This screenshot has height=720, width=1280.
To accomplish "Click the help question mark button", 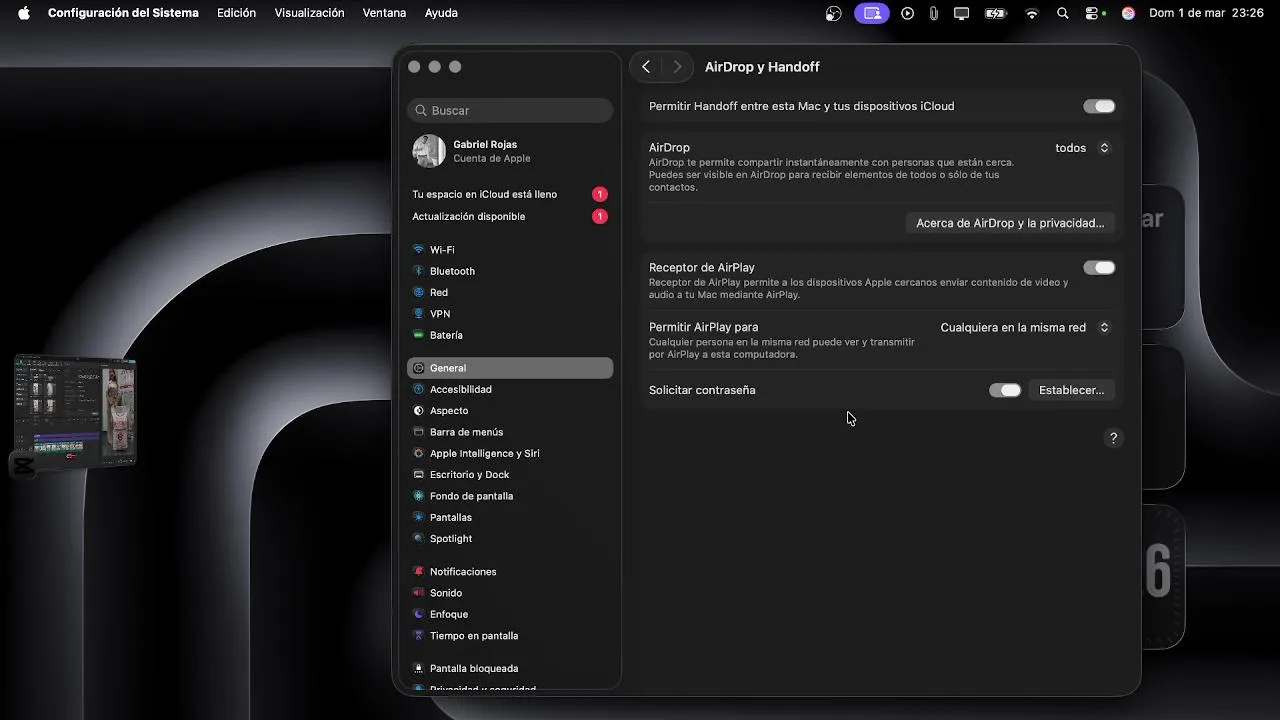I will pyautogui.click(x=1113, y=438).
